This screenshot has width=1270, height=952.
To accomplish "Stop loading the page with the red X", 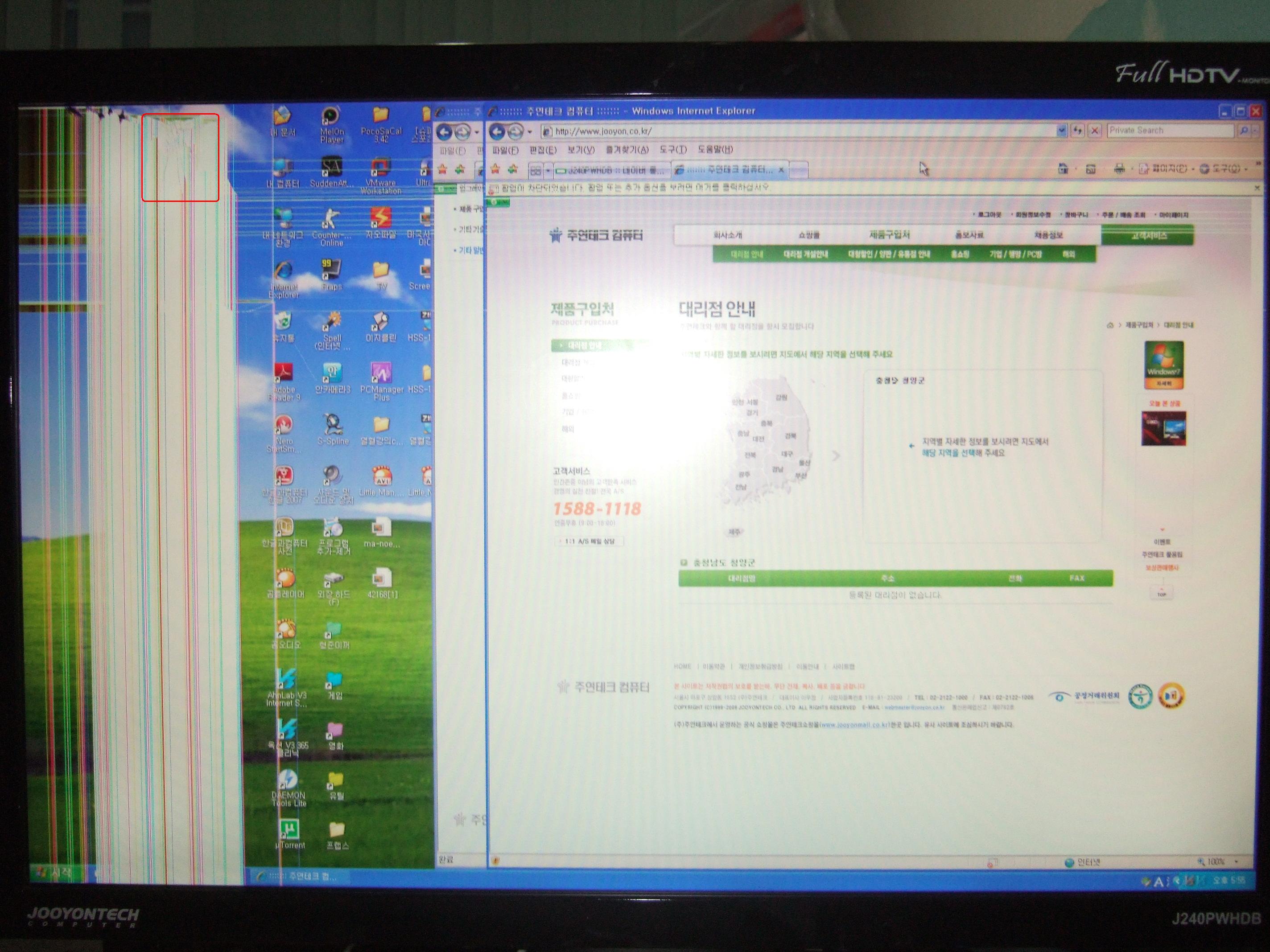I will [x=1095, y=131].
